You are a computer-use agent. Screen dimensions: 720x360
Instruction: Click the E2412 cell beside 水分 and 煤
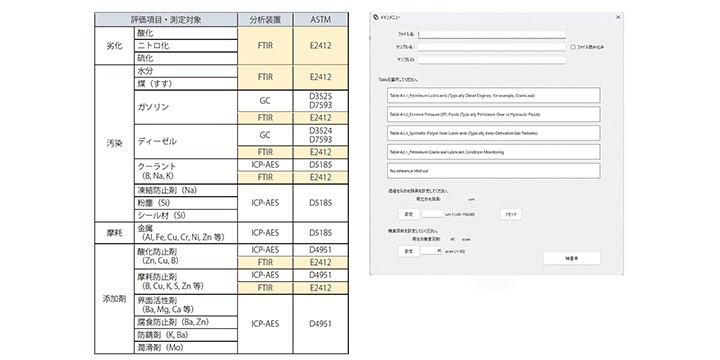coord(321,77)
